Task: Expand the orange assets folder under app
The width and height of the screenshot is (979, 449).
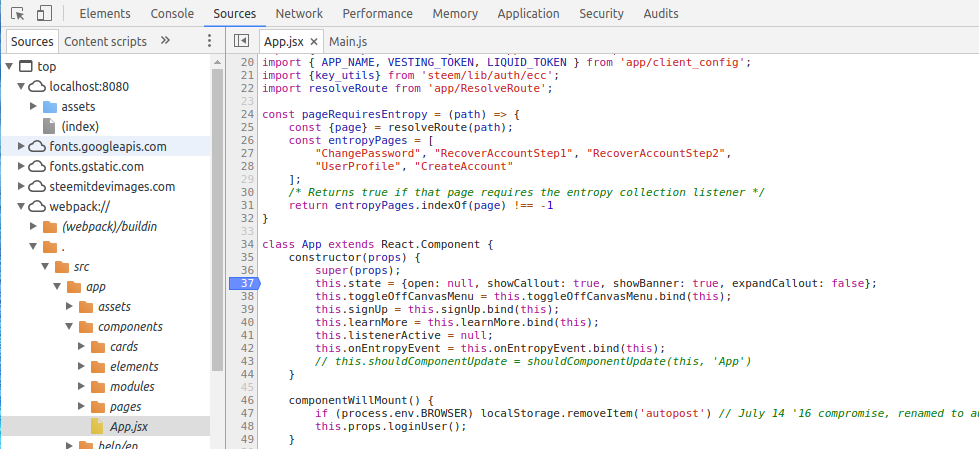Action: (69, 306)
